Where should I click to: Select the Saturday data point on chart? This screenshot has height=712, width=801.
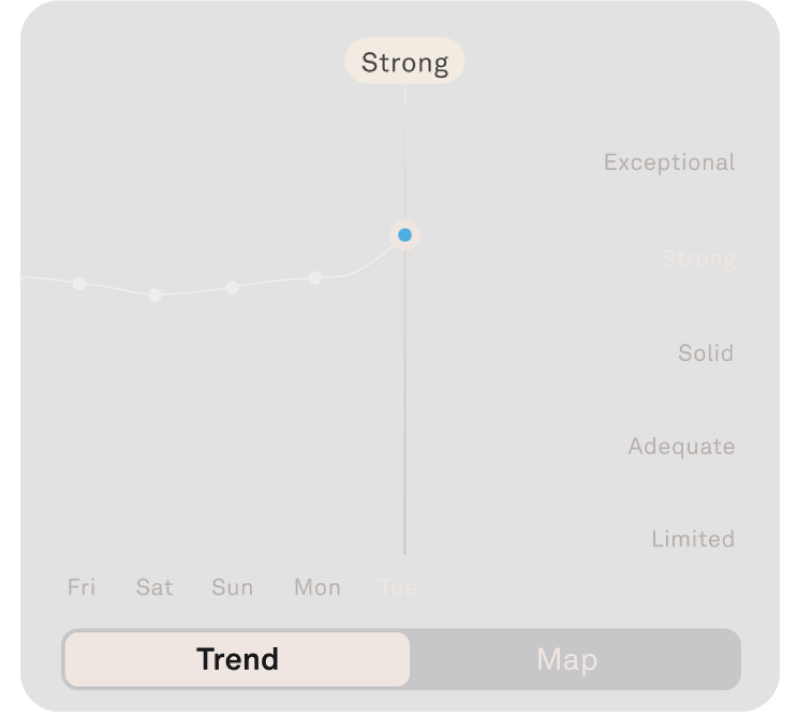(154, 295)
